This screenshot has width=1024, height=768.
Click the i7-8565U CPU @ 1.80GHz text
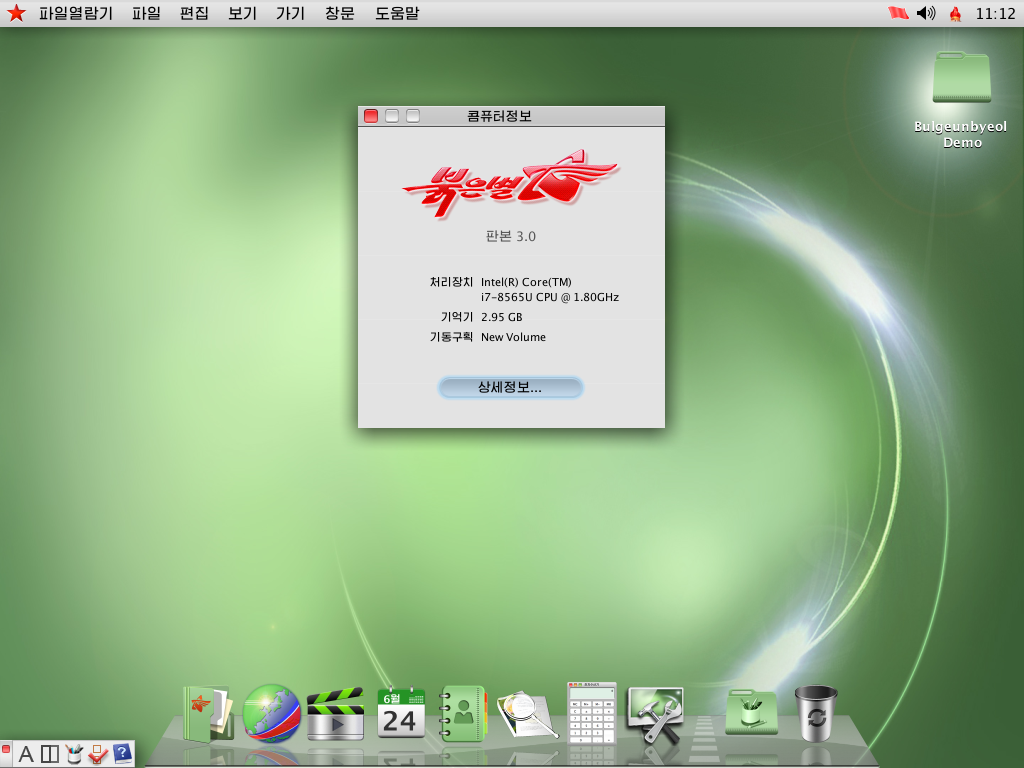[550, 297]
